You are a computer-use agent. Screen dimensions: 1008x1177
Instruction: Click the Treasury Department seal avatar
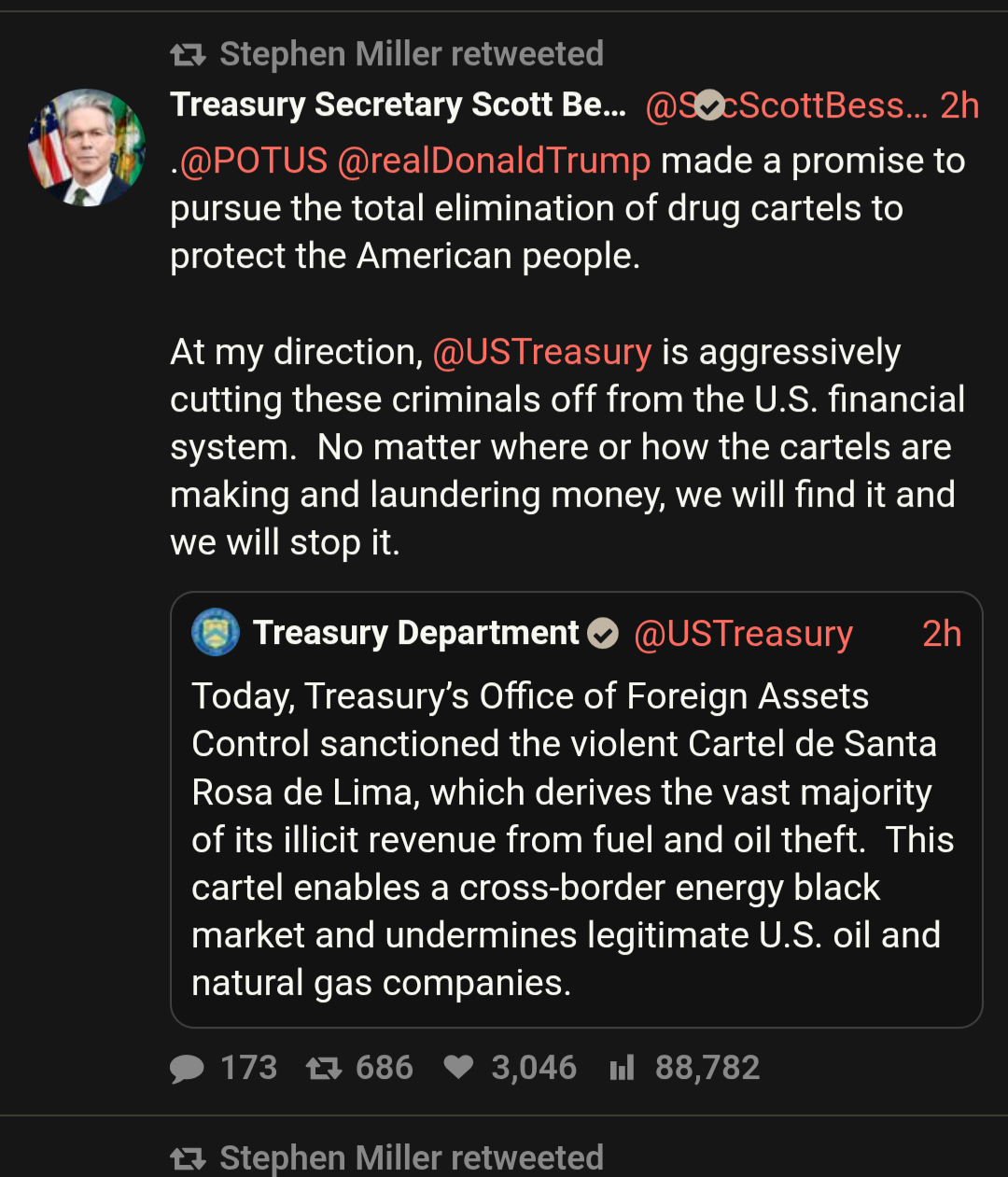coord(216,633)
